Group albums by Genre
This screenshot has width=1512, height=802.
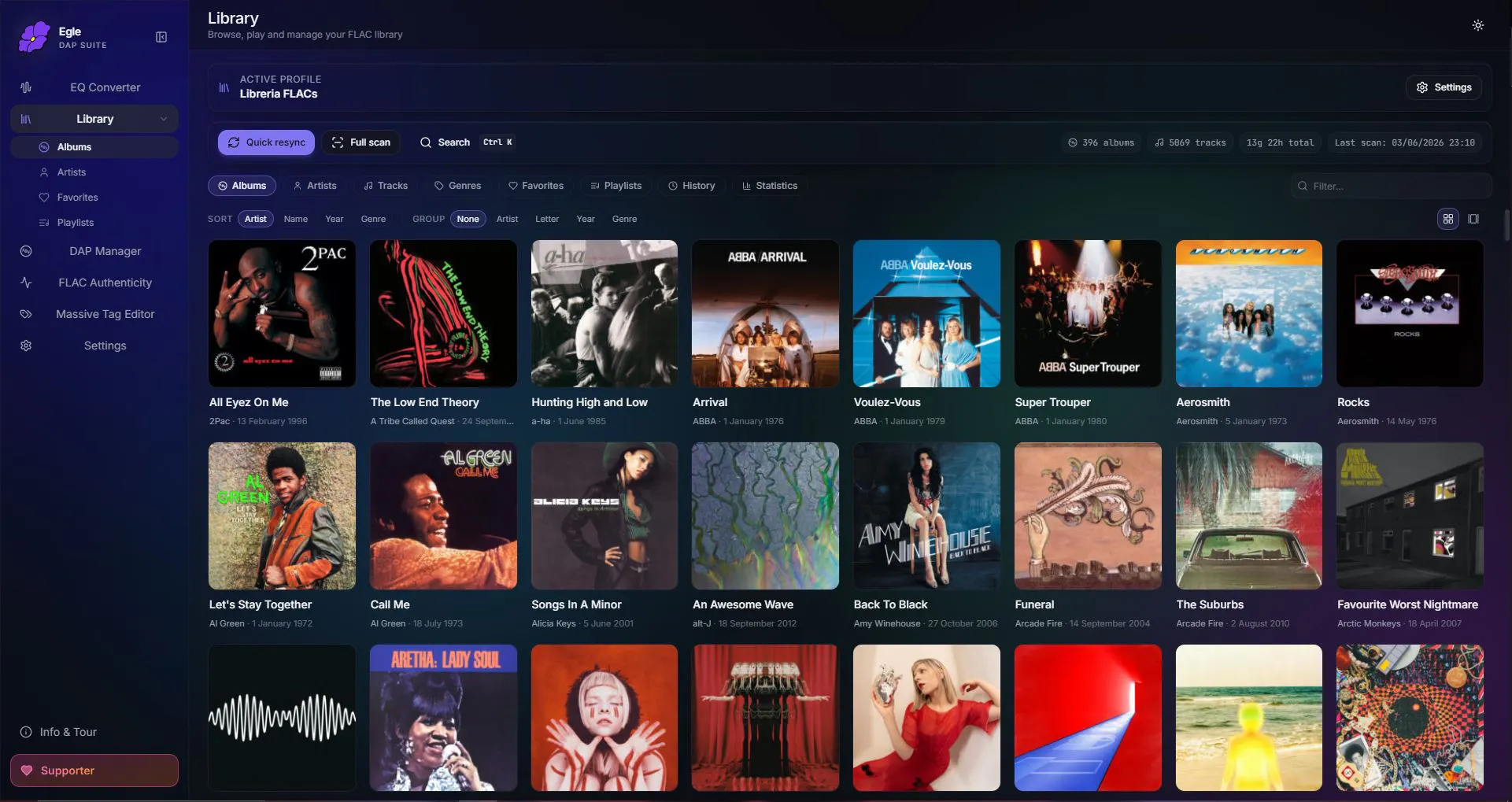click(625, 219)
